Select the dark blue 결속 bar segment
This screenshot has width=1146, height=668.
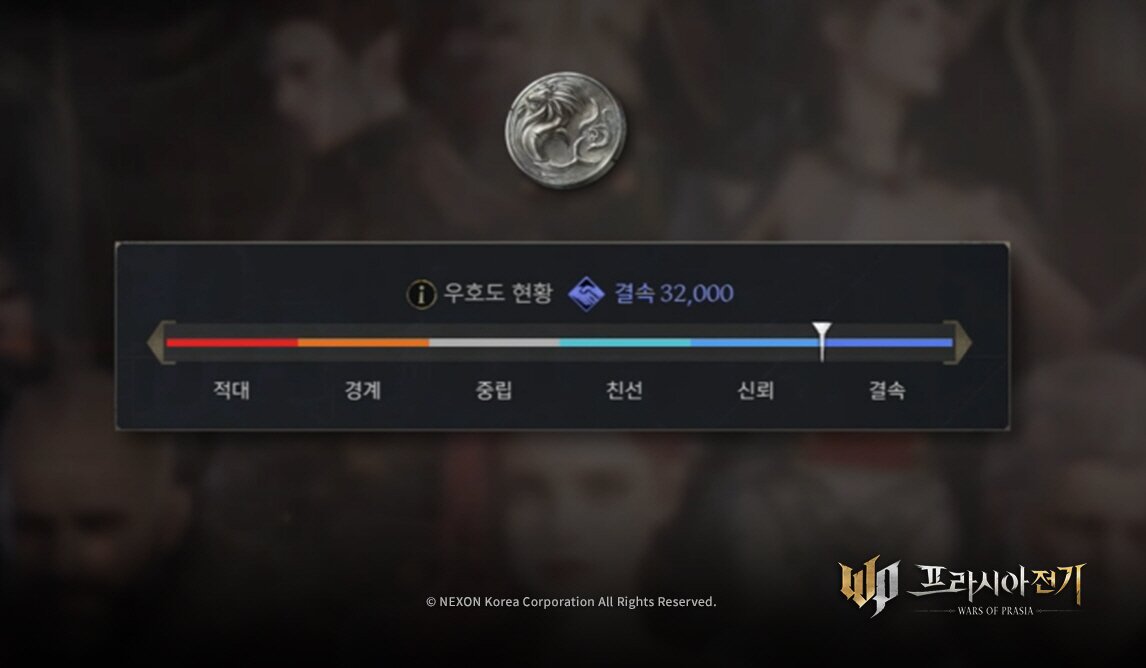[x=887, y=342]
